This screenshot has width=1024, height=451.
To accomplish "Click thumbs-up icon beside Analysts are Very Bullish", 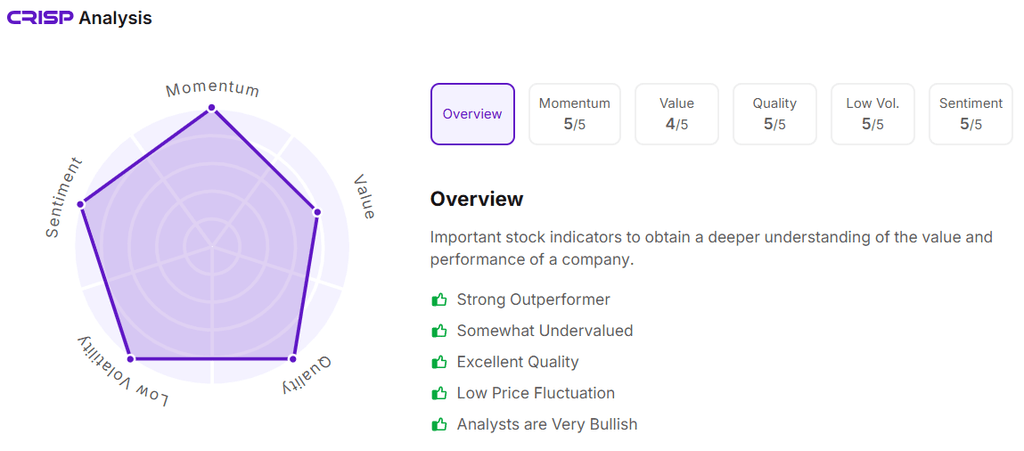I will pyautogui.click(x=438, y=424).
